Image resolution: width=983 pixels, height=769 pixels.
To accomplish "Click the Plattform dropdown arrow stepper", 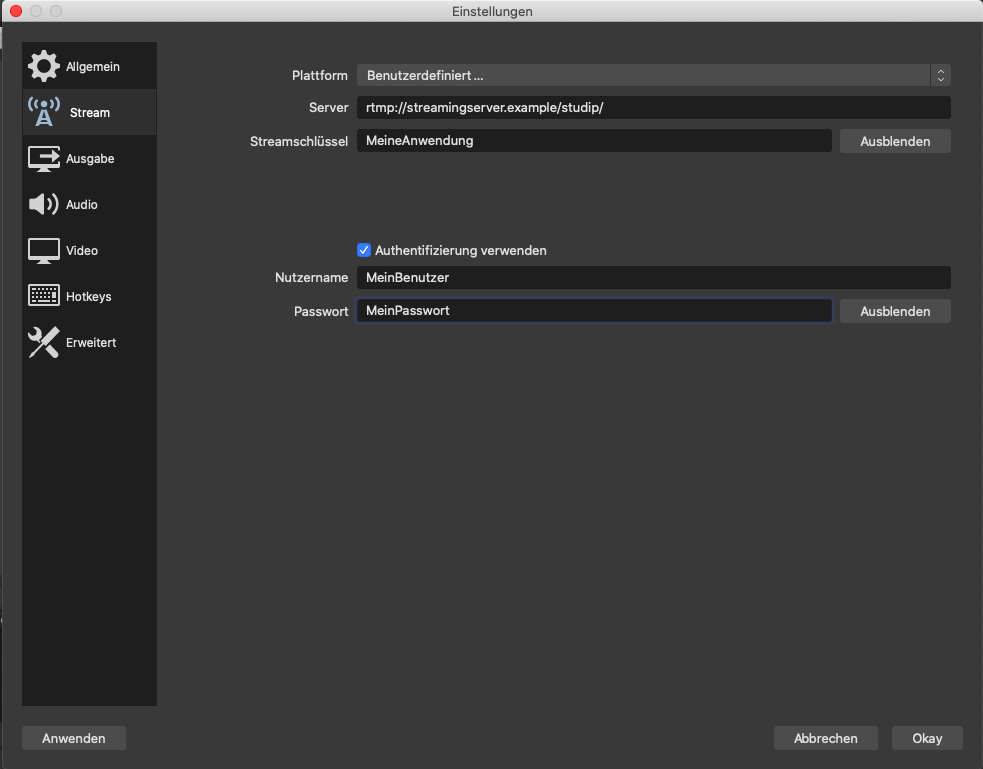I will pyautogui.click(x=940, y=75).
